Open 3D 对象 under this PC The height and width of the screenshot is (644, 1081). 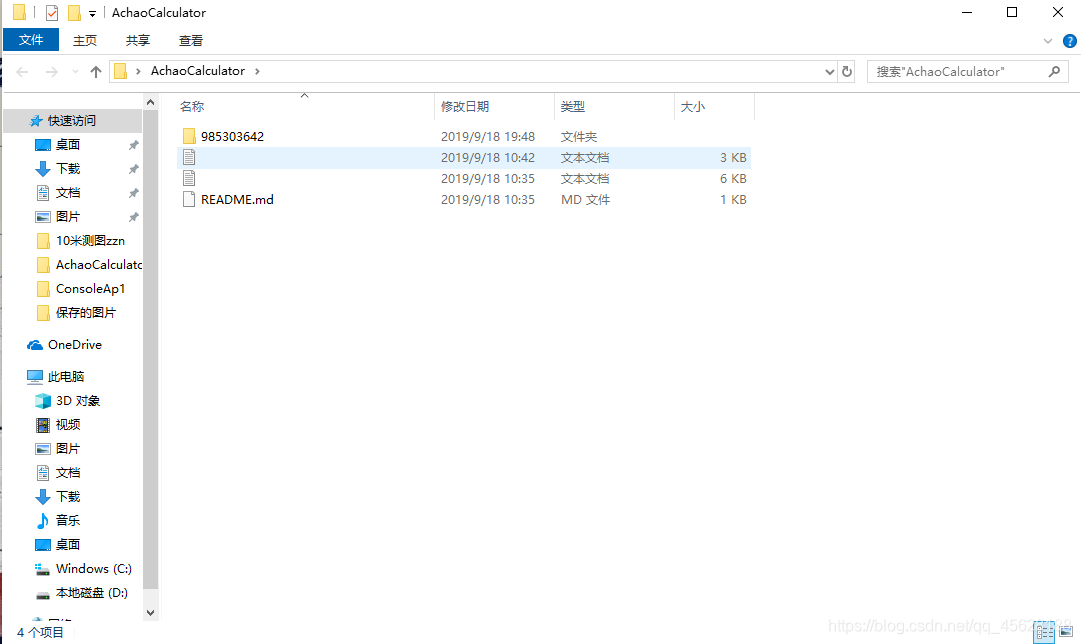tap(78, 401)
